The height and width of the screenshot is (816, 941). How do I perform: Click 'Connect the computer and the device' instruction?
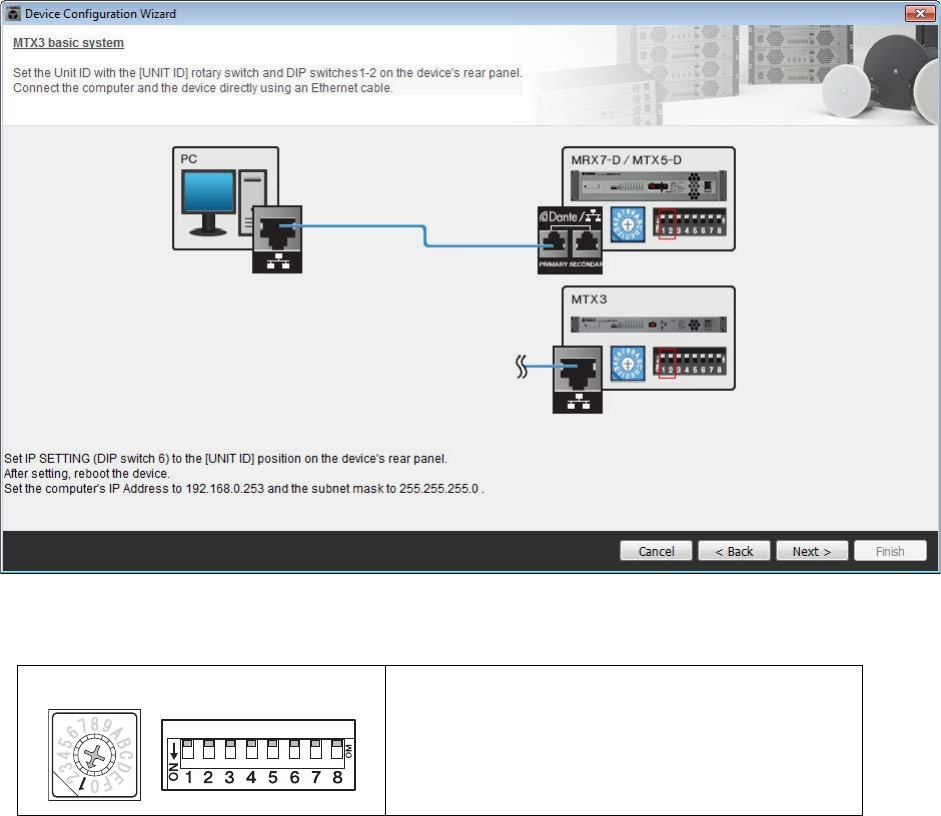(x=203, y=88)
